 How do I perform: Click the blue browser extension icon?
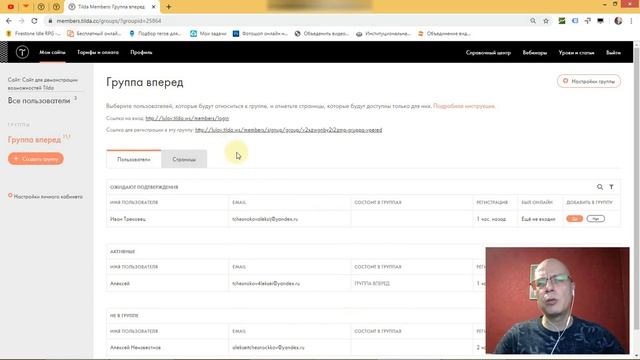(575, 21)
